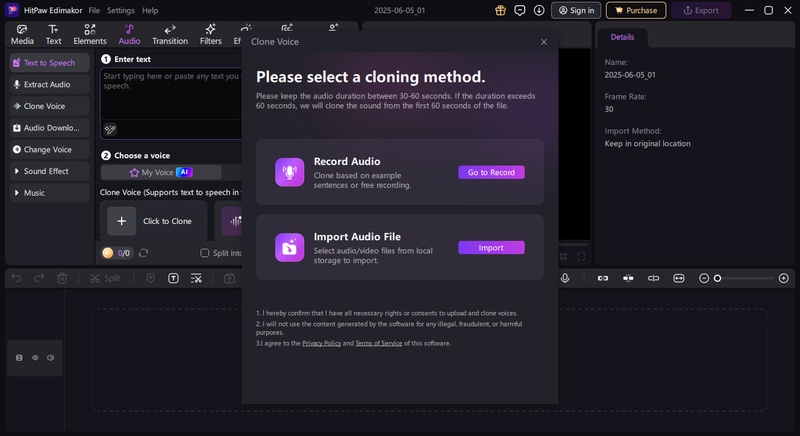Open the Privacy Policy link
The image size is (800, 436).
[x=321, y=343]
